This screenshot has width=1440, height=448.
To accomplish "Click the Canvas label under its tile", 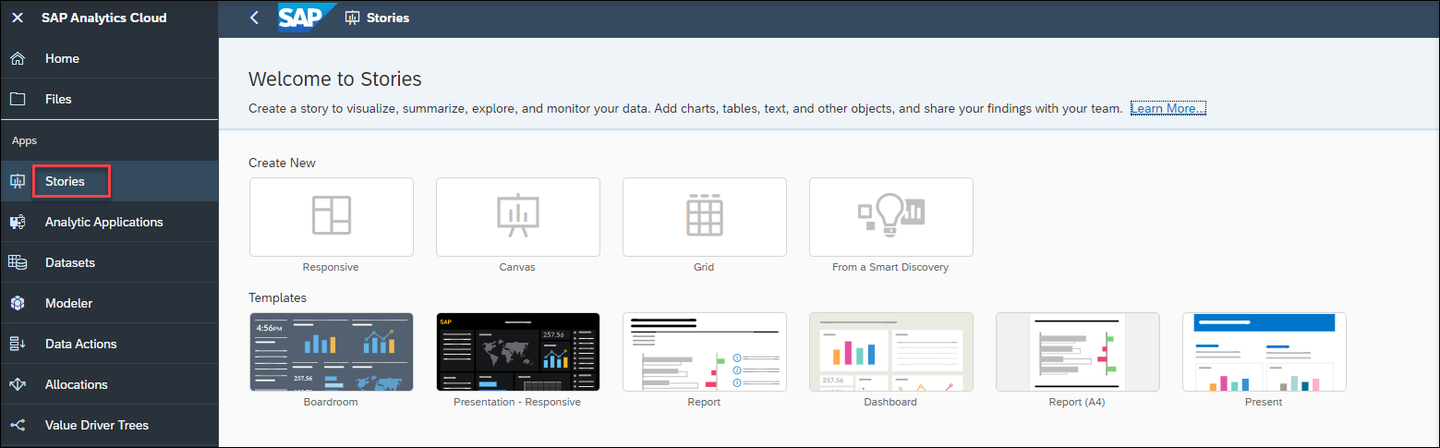I will click(x=517, y=268).
